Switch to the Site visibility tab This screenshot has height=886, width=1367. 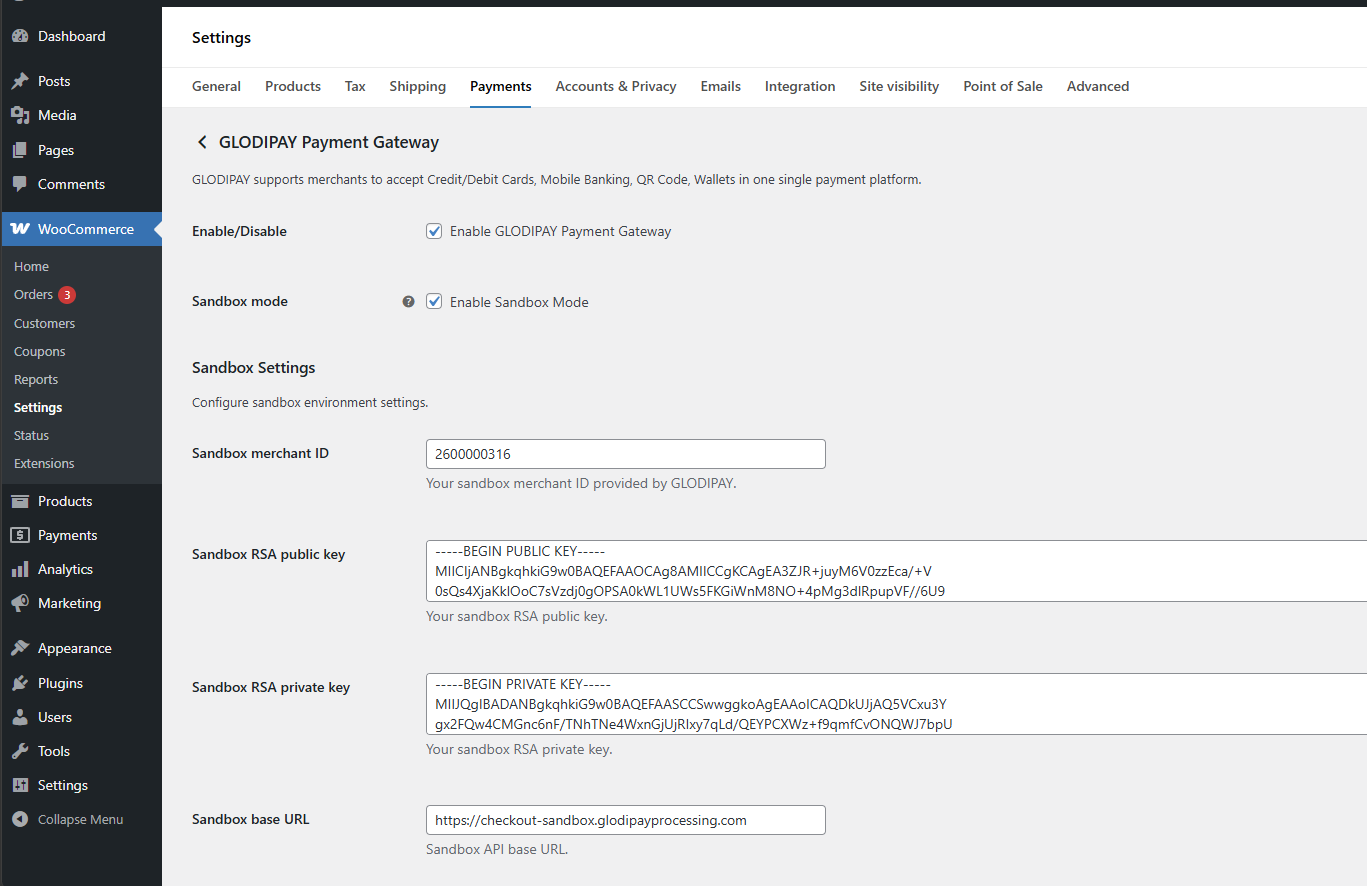click(x=899, y=86)
